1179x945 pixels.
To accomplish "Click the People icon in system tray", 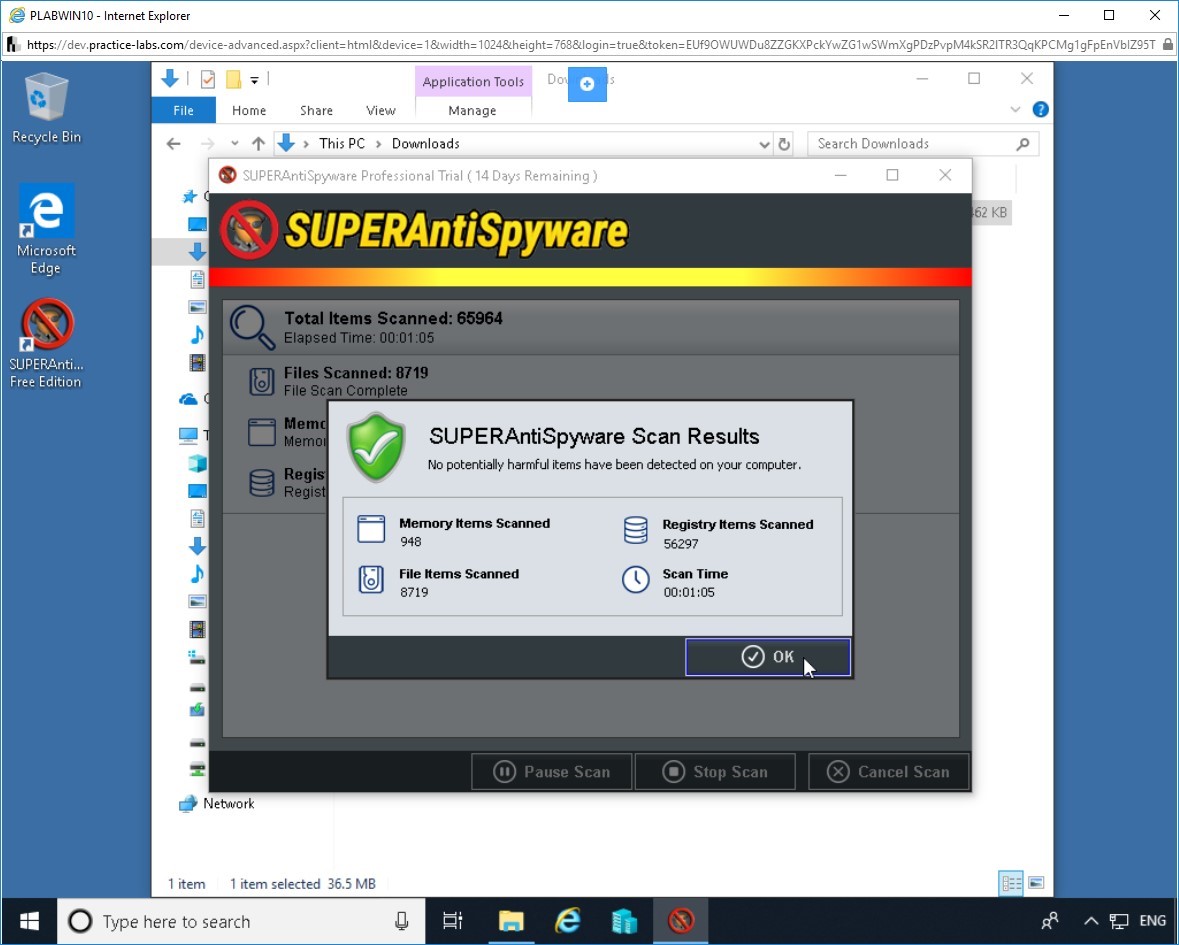I will pos(1050,921).
